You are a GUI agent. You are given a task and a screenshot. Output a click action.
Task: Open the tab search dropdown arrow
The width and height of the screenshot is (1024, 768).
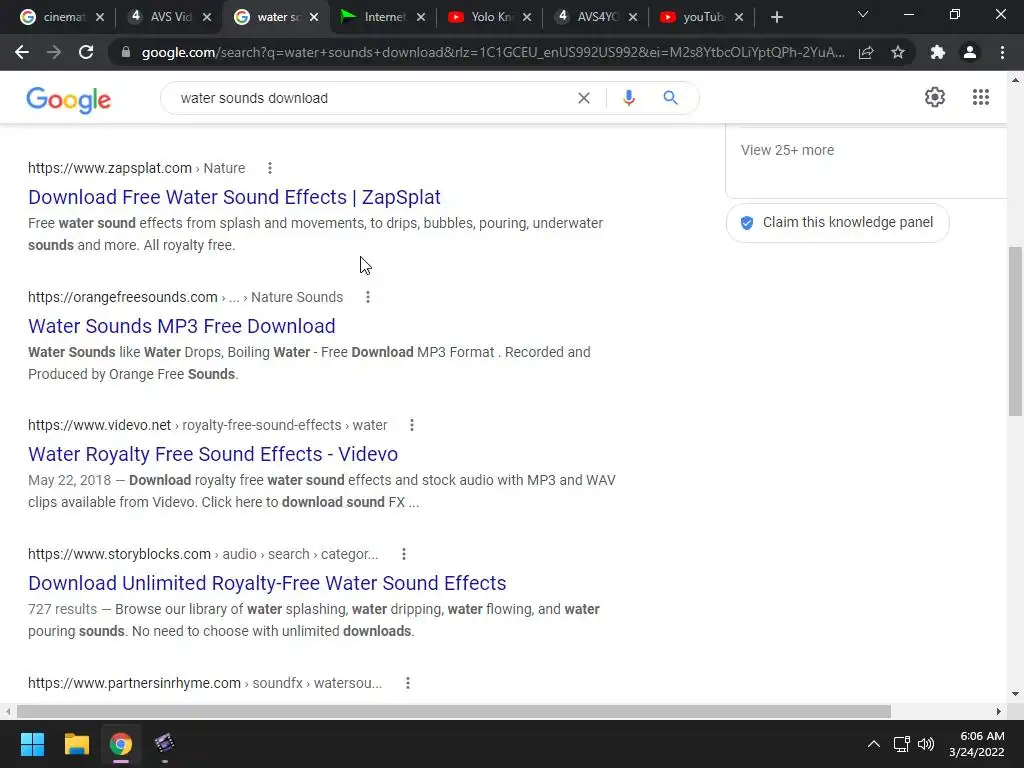click(x=863, y=14)
